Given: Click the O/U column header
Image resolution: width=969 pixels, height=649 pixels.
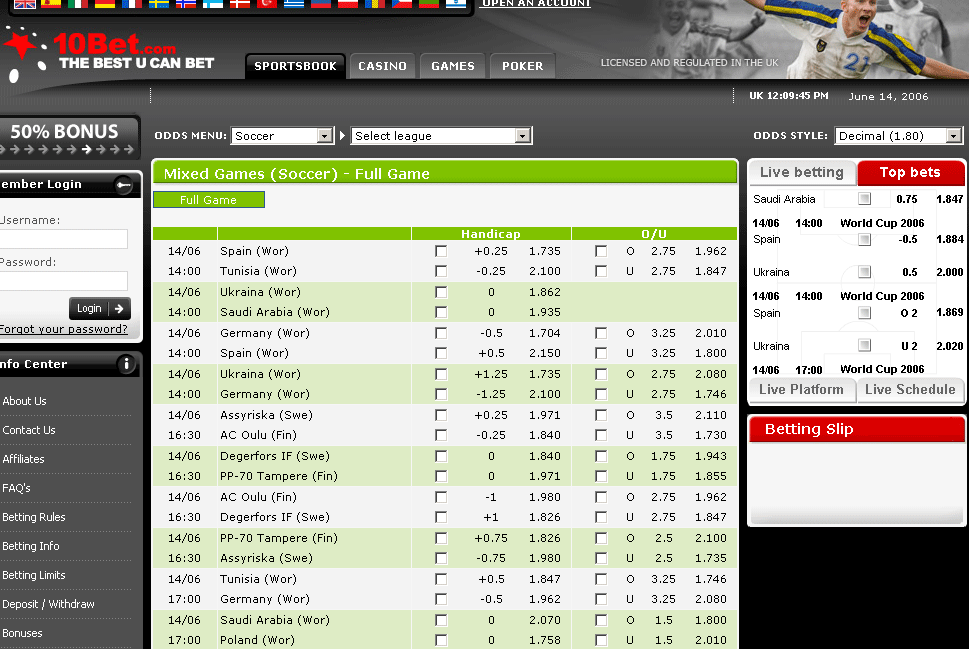Looking at the screenshot, I should [654, 234].
